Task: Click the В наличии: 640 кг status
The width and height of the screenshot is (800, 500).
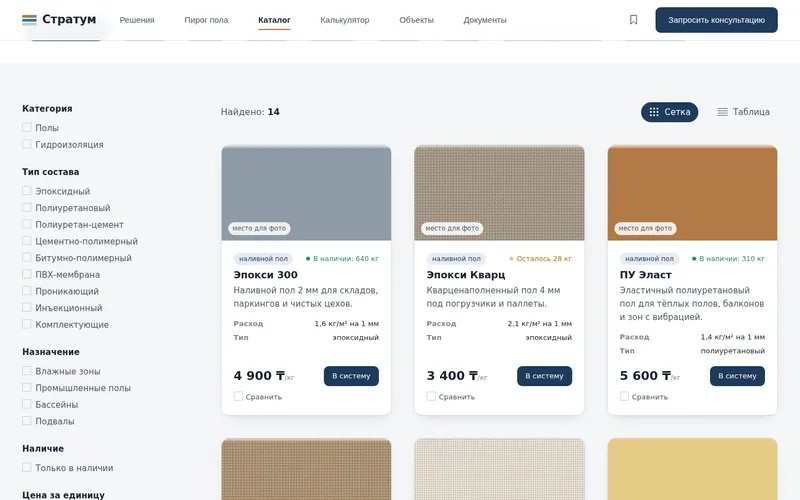Action: point(342,259)
